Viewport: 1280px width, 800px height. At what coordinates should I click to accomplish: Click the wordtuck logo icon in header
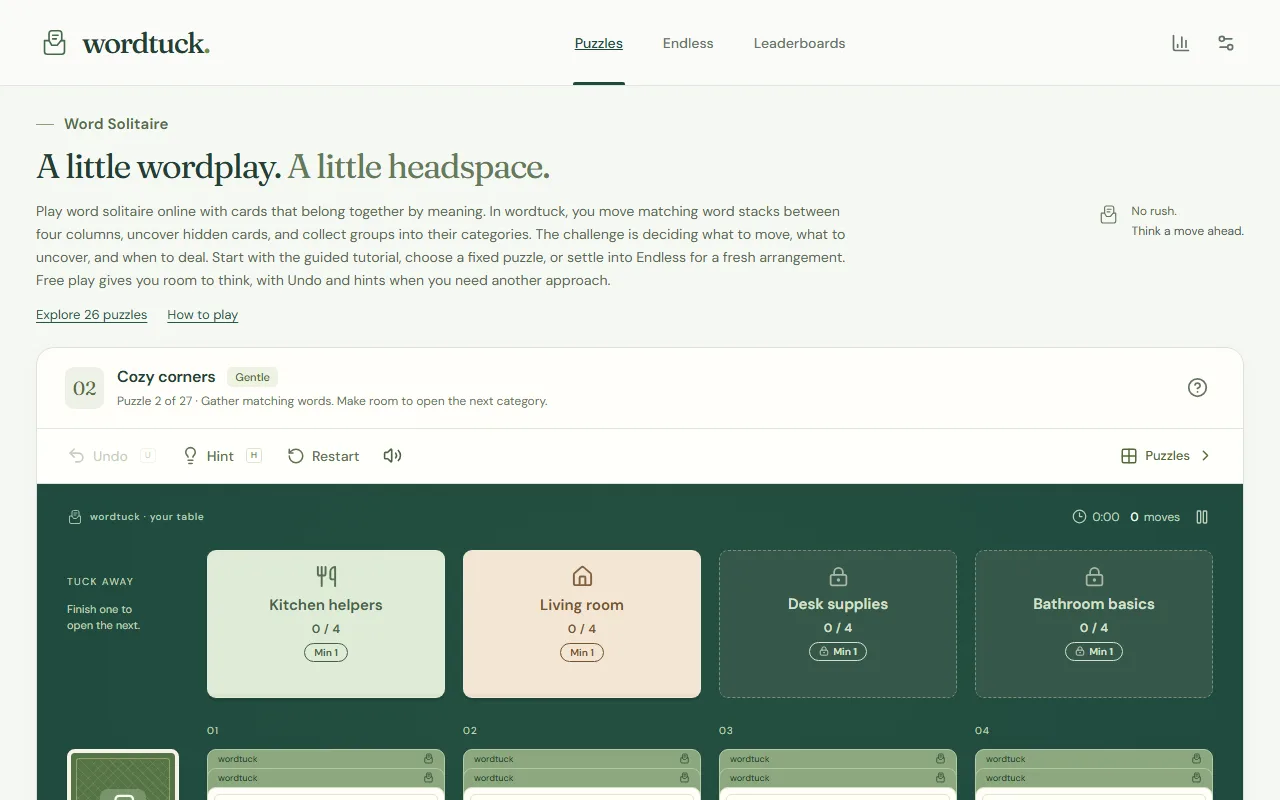(x=55, y=43)
